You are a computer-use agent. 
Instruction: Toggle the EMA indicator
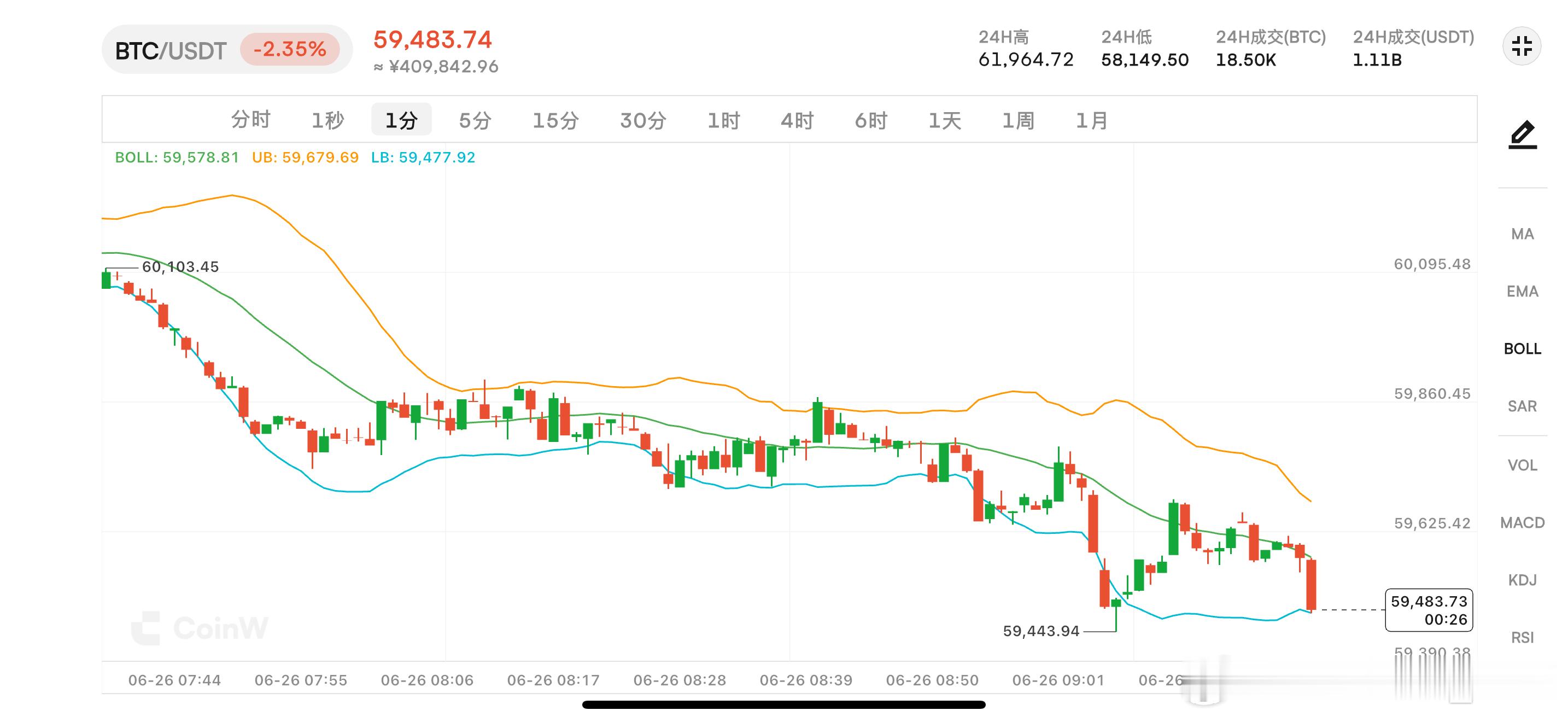pyautogui.click(x=1522, y=291)
